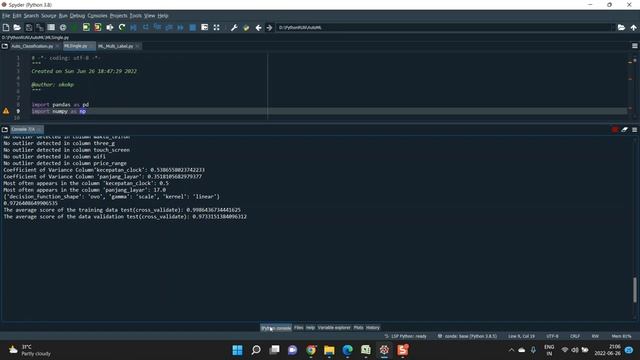Screen dimensions: 640x360
Task: Switch to the History tab
Action: tap(373, 327)
